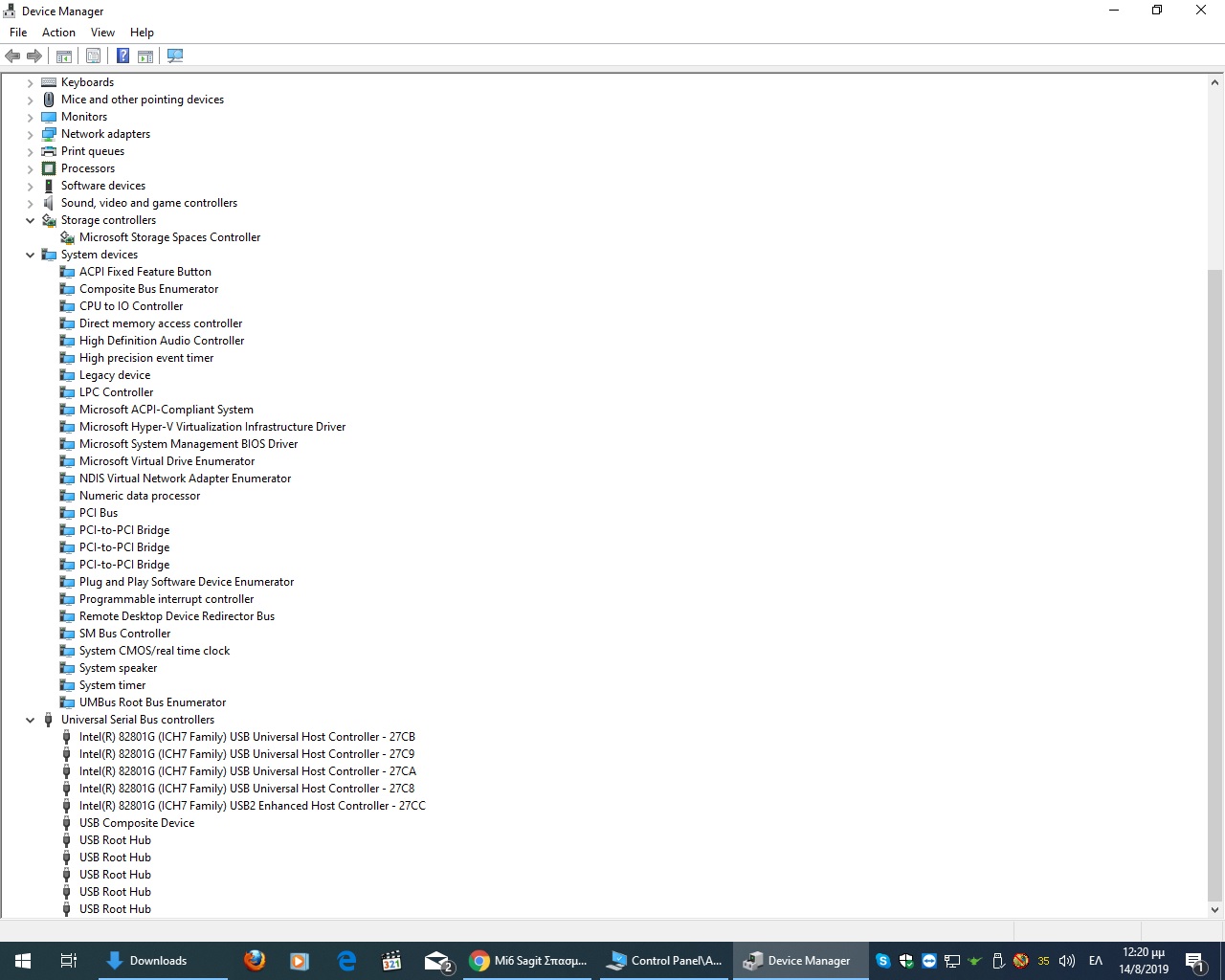This screenshot has width=1225, height=980.
Task: Select ACPI Fixed Feature Button device
Action: click(x=145, y=272)
